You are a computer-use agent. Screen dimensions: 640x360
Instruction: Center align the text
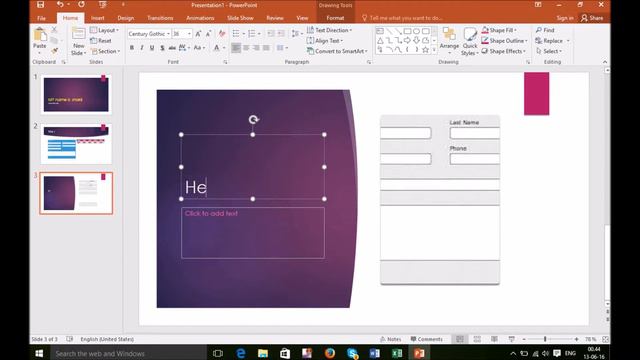tap(246, 48)
